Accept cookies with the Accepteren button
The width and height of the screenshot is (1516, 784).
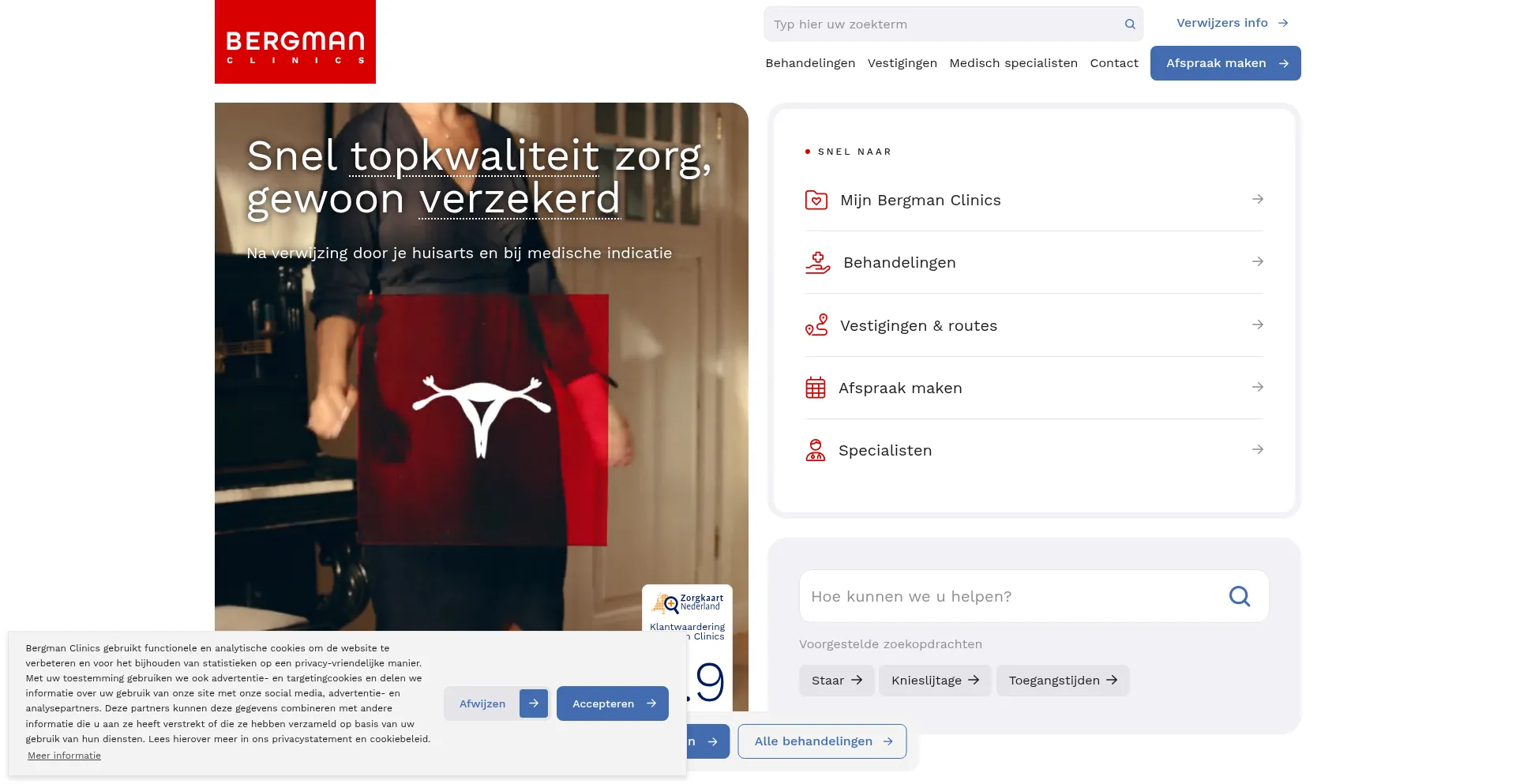click(613, 703)
